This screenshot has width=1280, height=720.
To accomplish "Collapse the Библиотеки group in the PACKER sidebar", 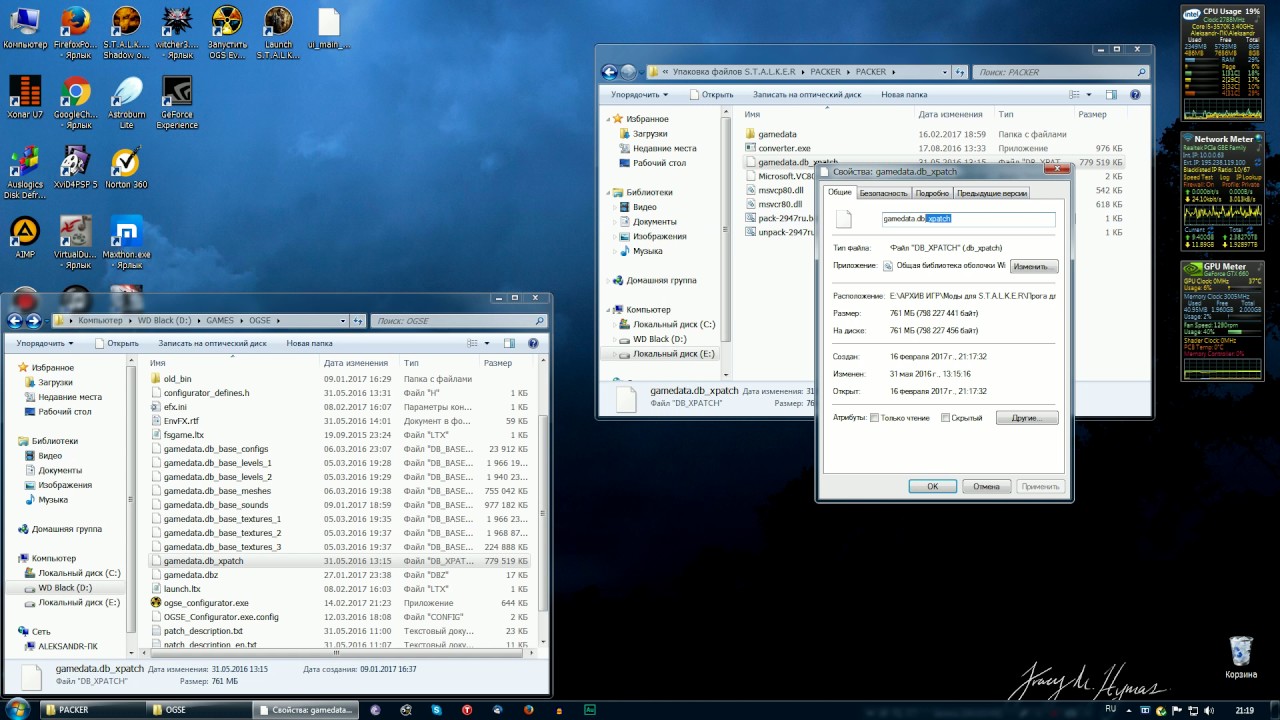I will [x=610, y=192].
